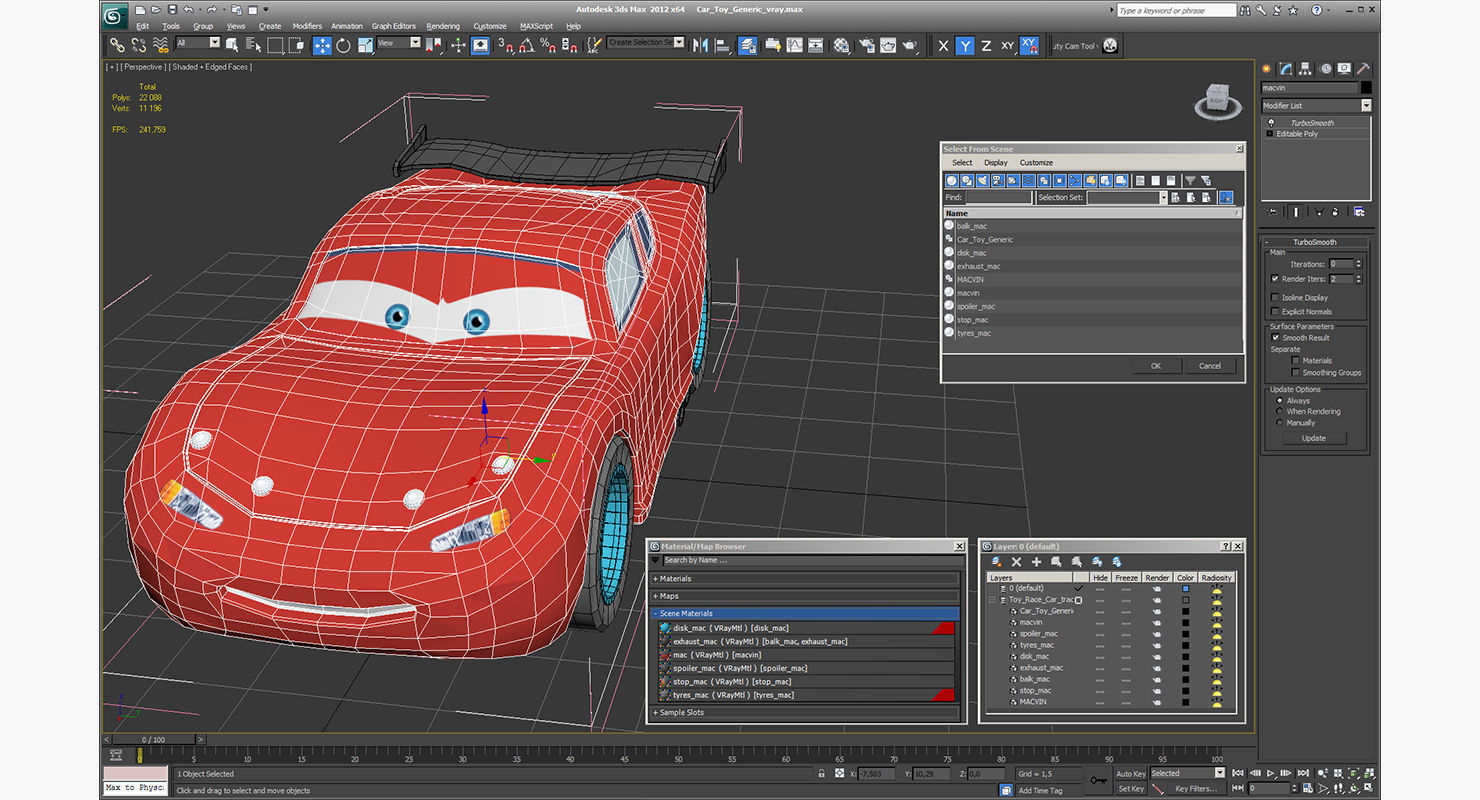Image resolution: width=1480 pixels, height=800 pixels.
Task: Toggle the TurboSmooth modifier lightbulb
Action: point(1271,122)
